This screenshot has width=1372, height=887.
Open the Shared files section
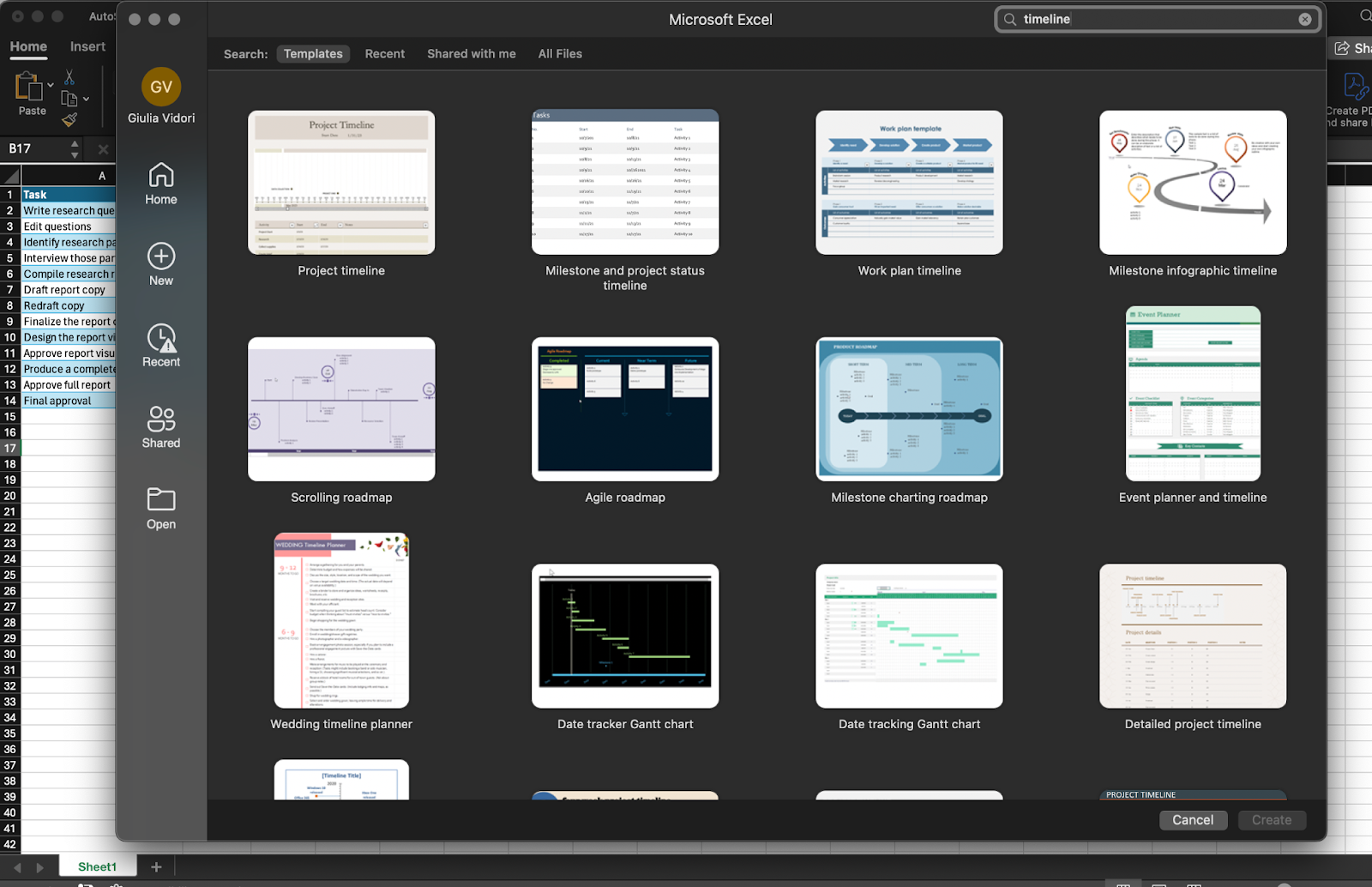click(x=161, y=427)
